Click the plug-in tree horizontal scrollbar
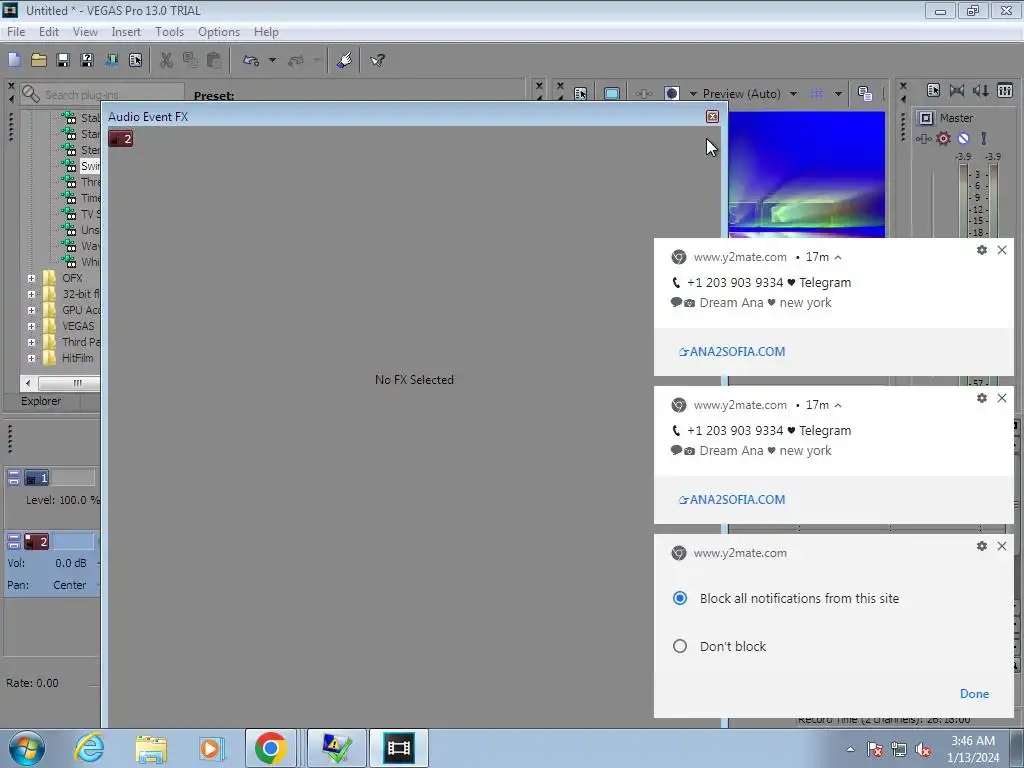The image size is (1024, 768). point(69,383)
